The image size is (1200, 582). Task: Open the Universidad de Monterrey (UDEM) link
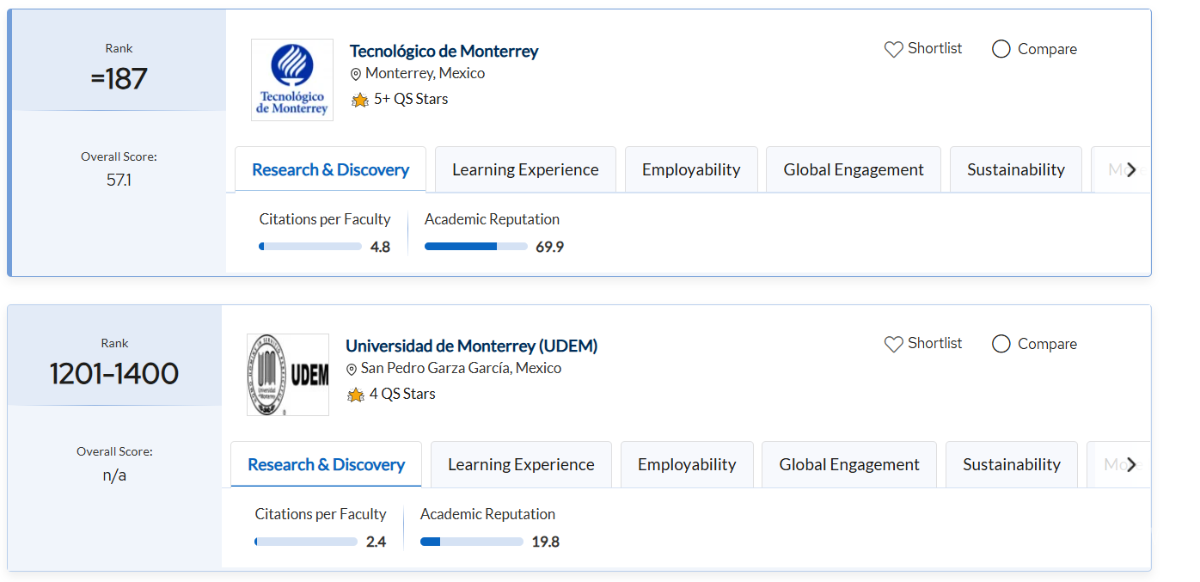click(472, 345)
